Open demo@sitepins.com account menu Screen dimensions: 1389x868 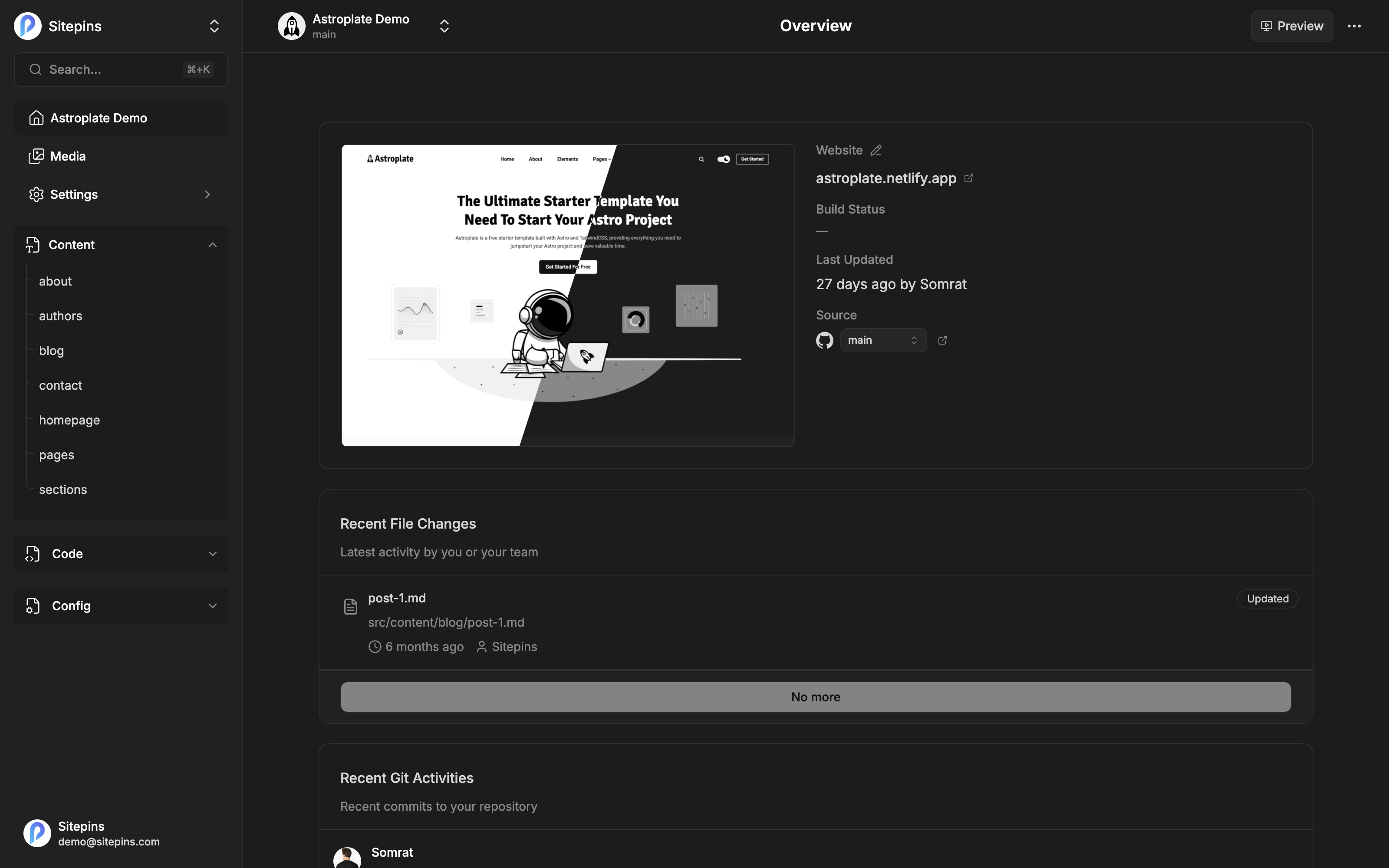coord(109,842)
